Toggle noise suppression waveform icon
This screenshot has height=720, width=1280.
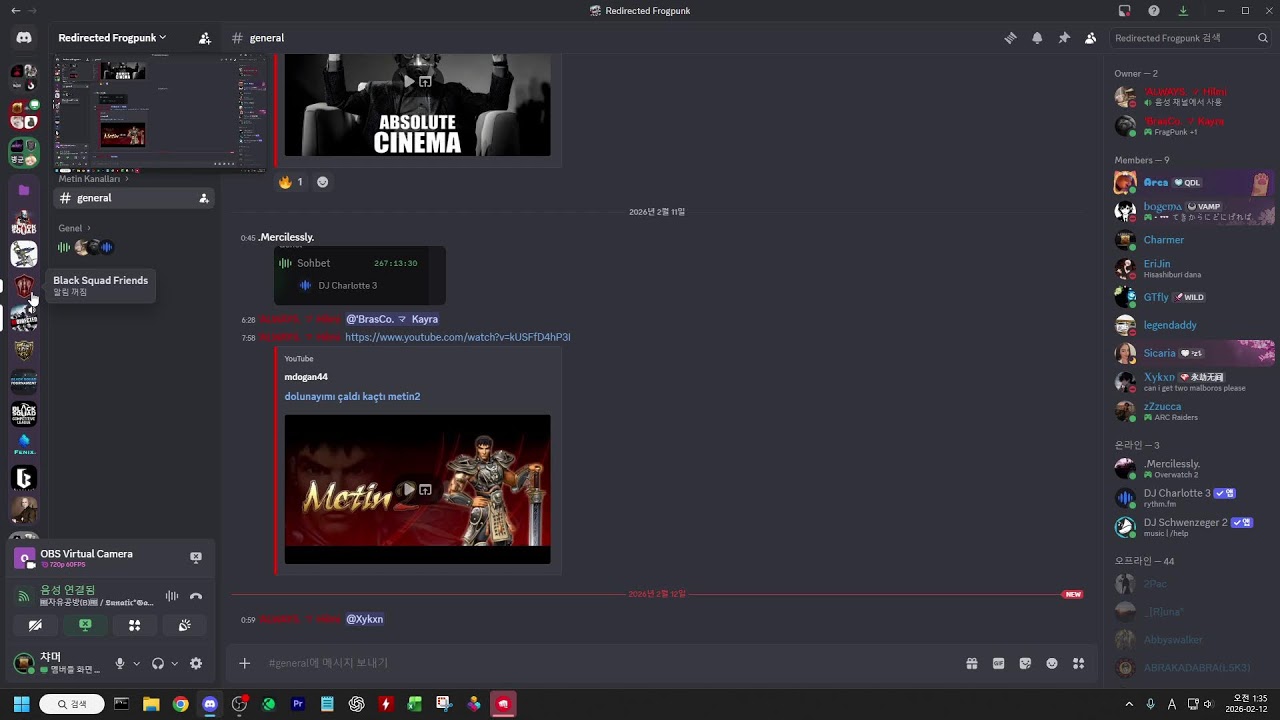tap(172, 596)
